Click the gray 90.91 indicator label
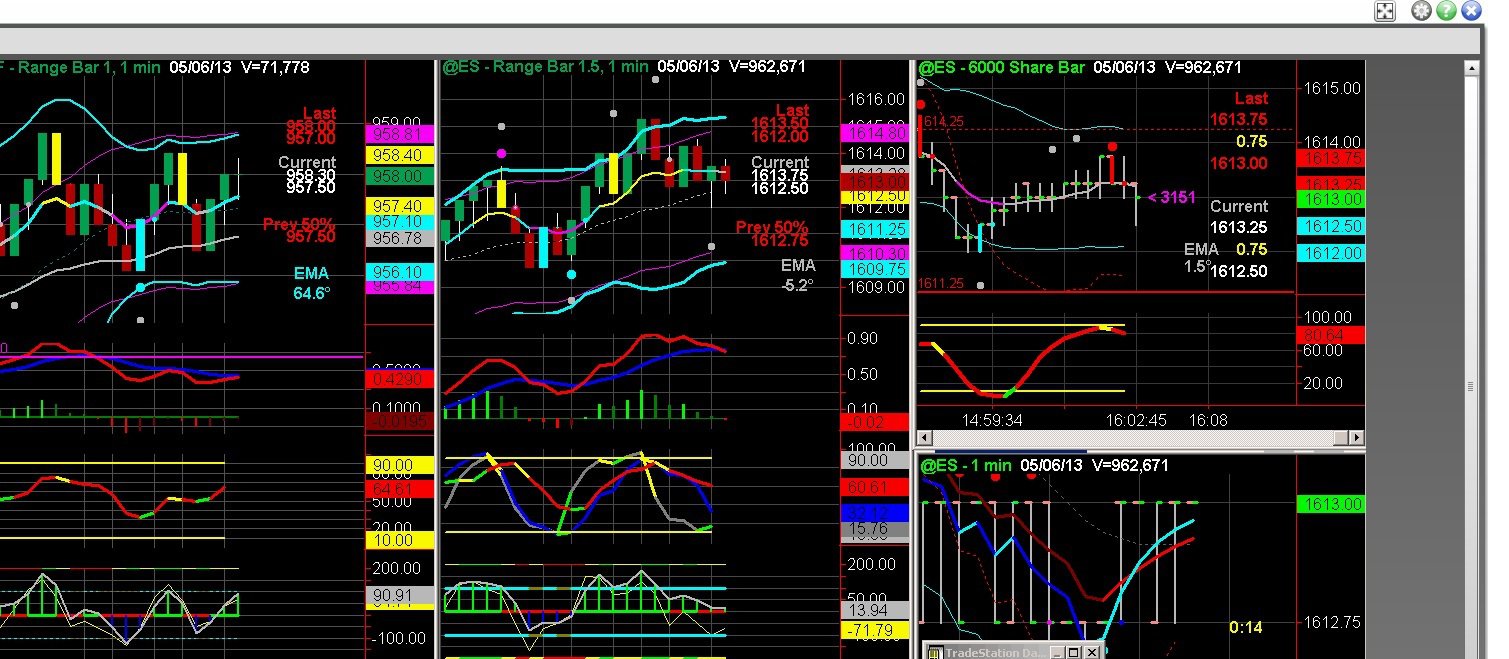 (x=400, y=596)
